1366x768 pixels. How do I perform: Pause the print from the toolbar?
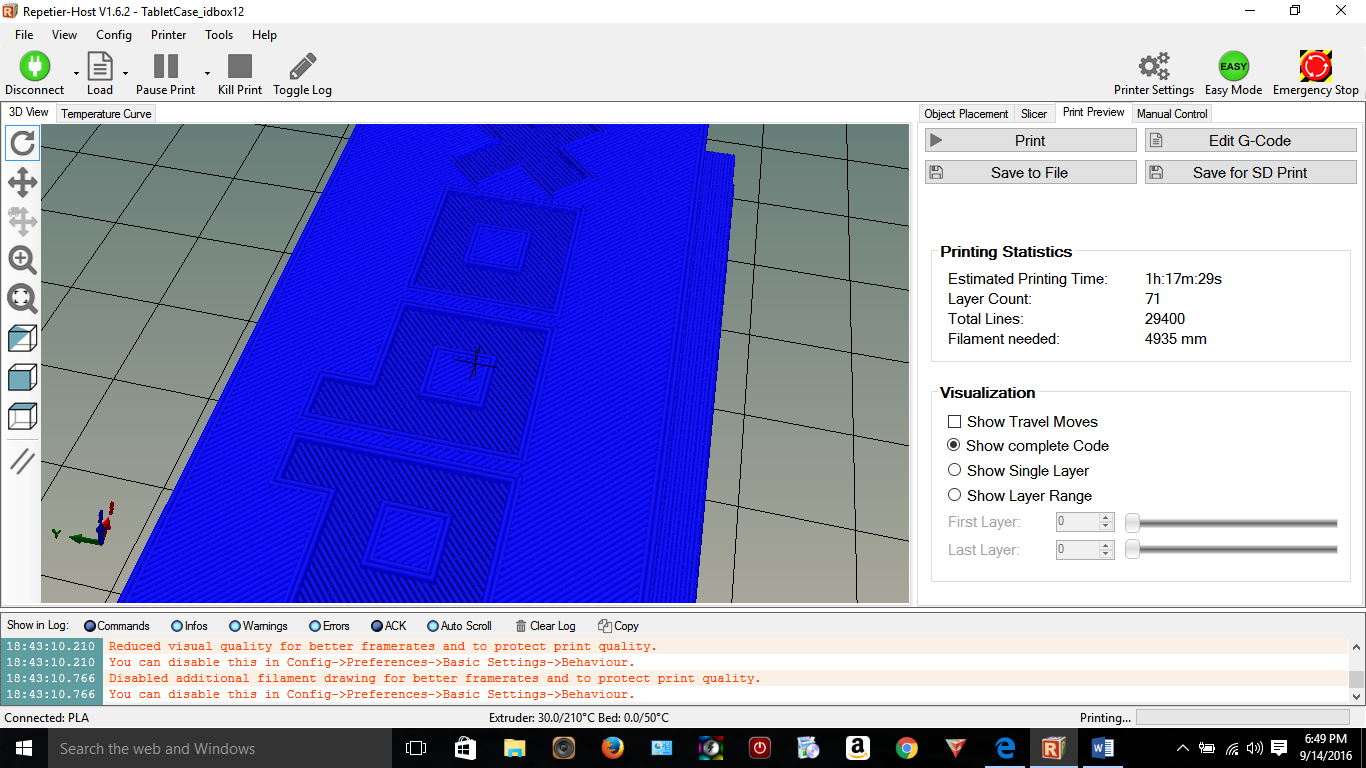pos(165,67)
